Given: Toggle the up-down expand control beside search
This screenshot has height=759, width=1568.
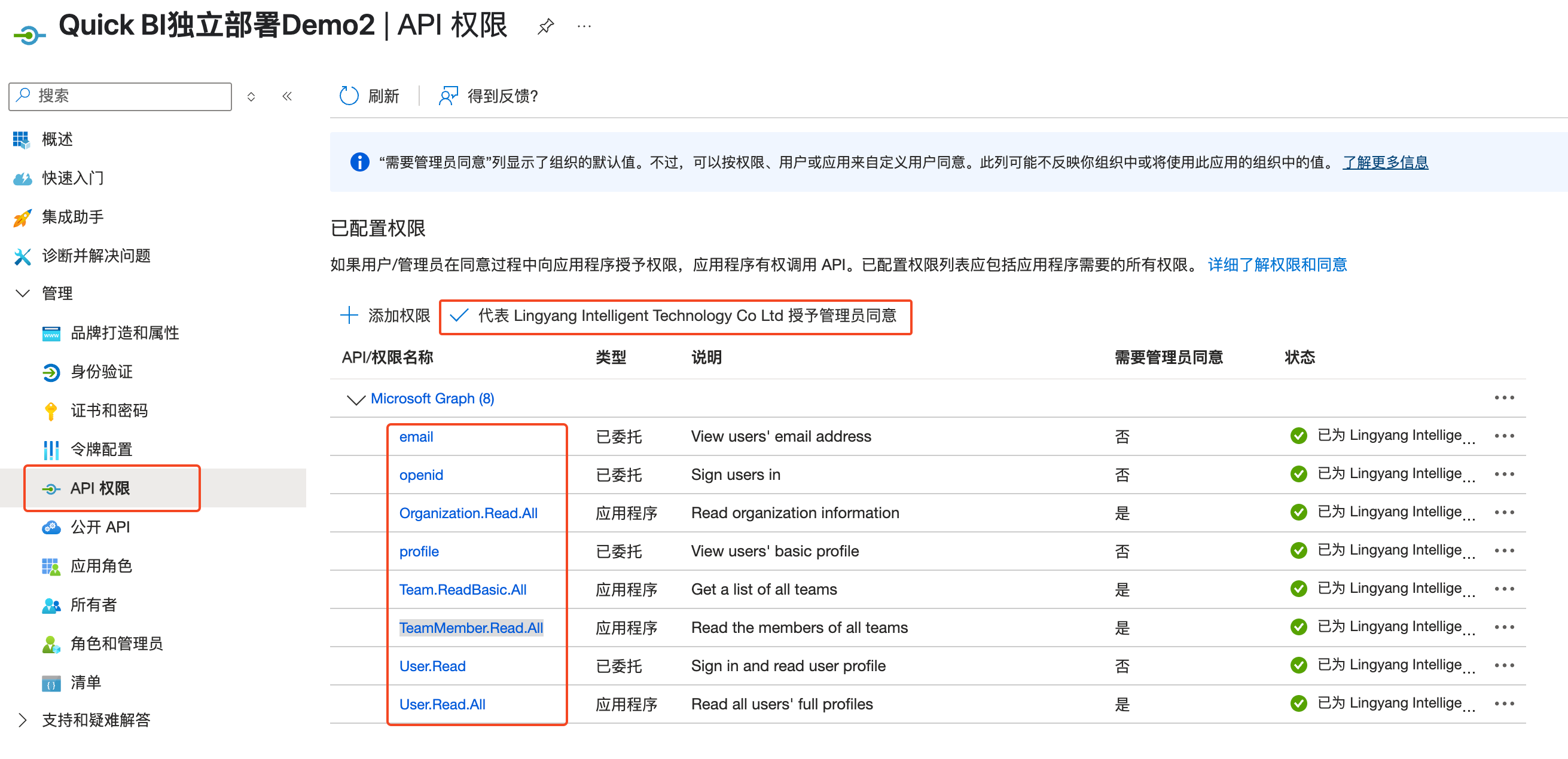Looking at the screenshot, I should pyautogui.click(x=251, y=96).
